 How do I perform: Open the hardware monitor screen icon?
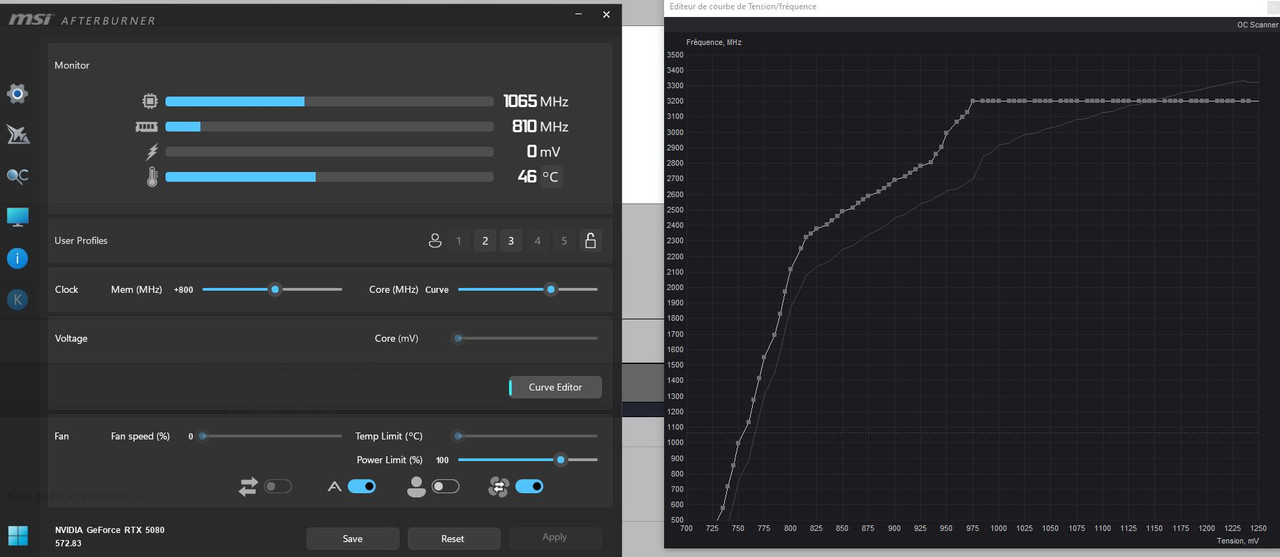17,217
